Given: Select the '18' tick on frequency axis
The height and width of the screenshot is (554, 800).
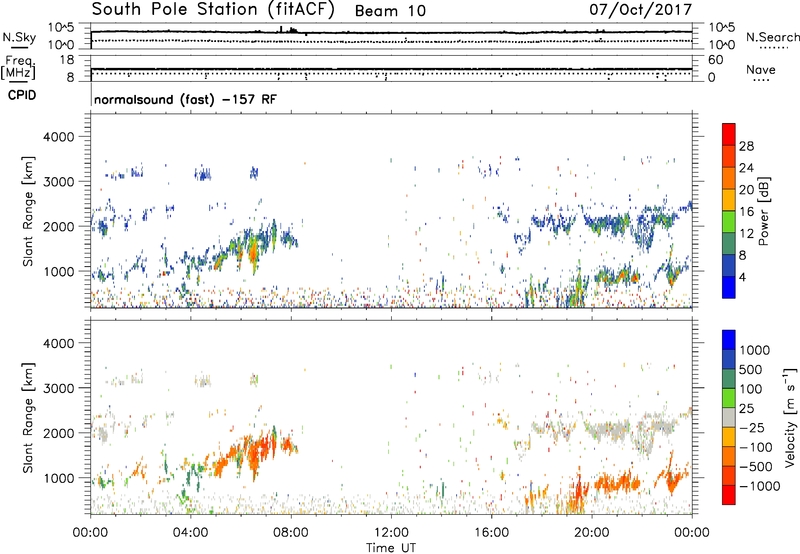Looking at the screenshot, I should pyautogui.click(x=67, y=60).
